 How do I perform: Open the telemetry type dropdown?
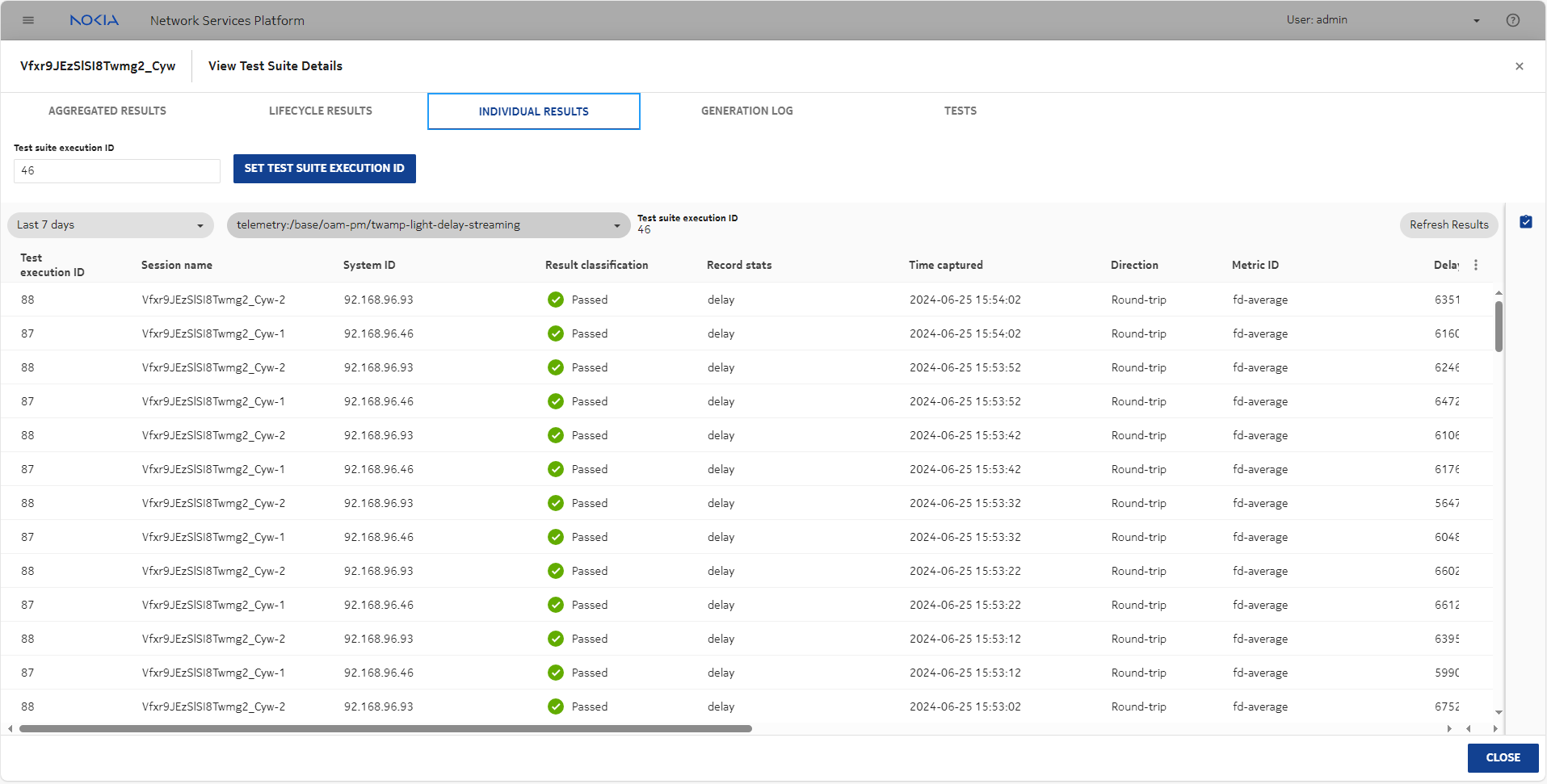point(428,225)
